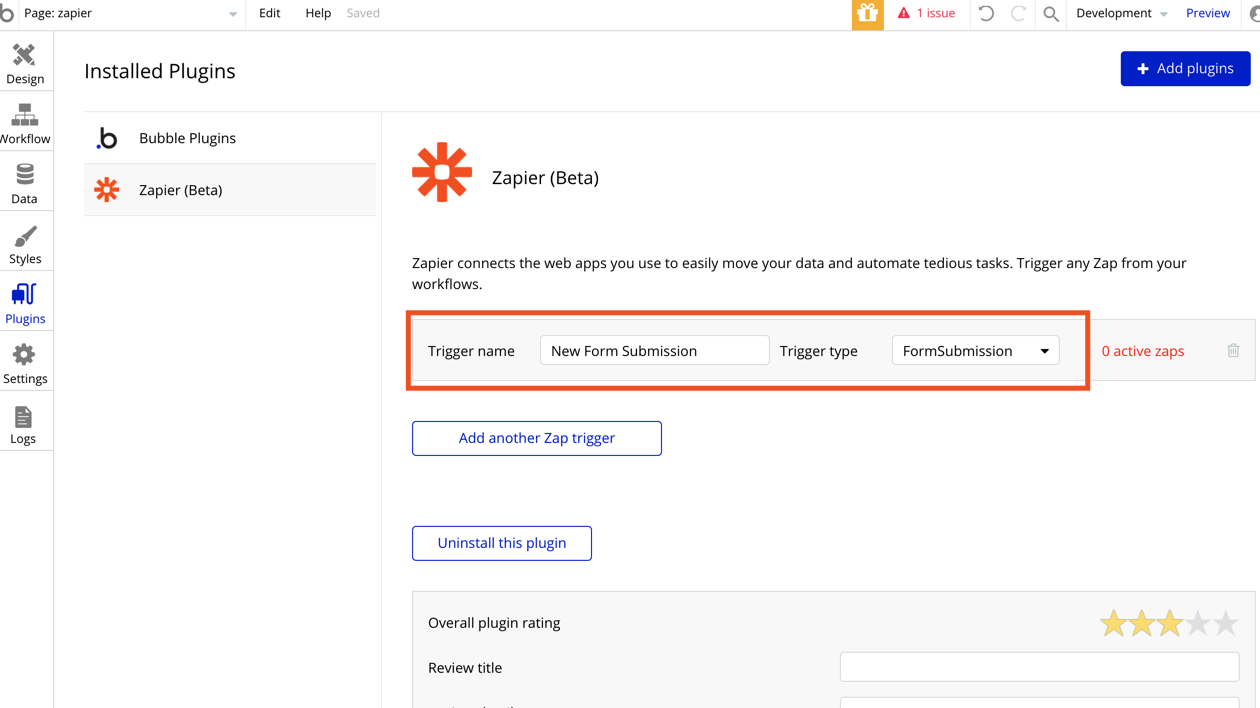Select Bubble Plugins in installed list
This screenshot has height=708, width=1260.
click(x=230, y=138)
